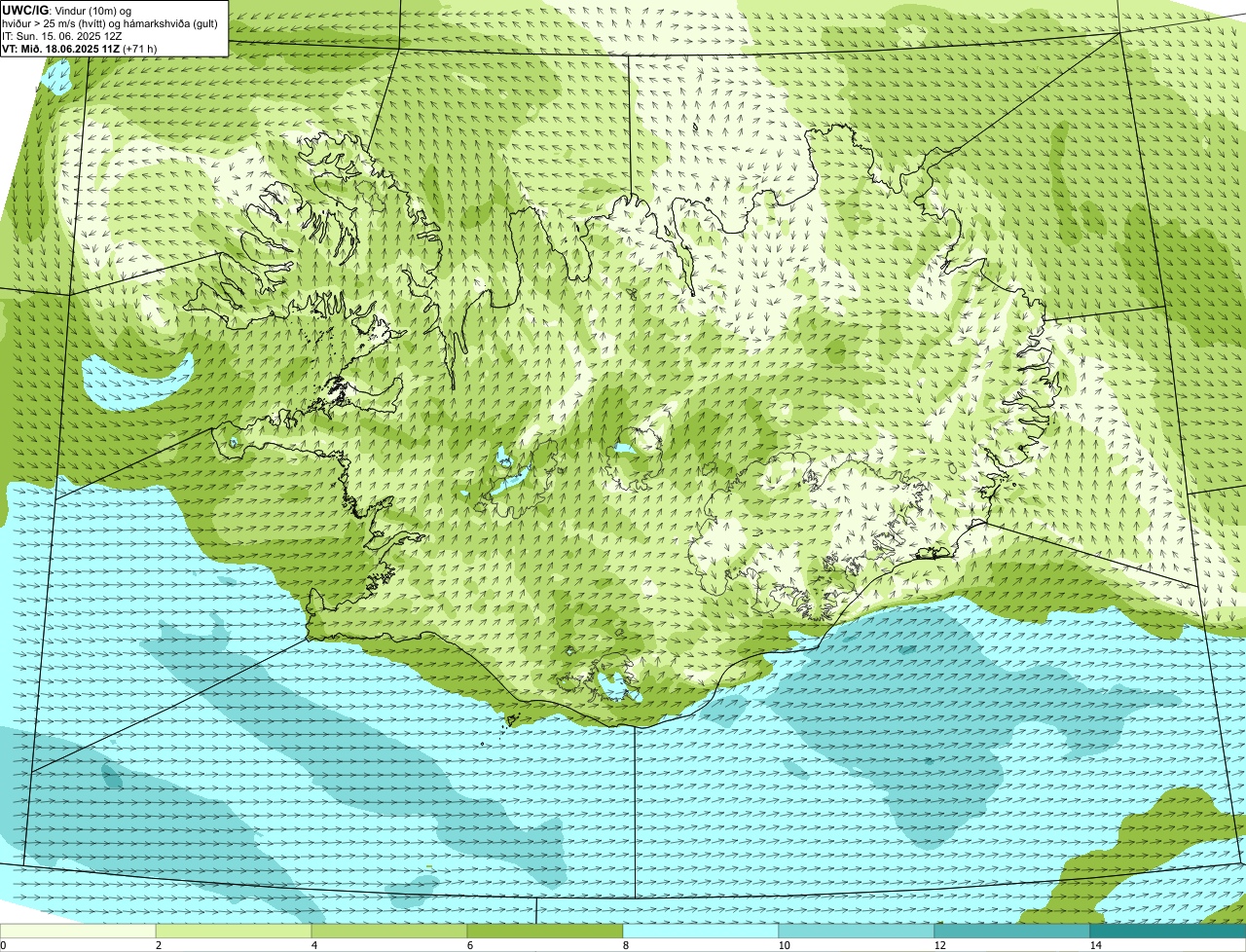Choose the medium teal 12–14 legend segment

[x=1012, y=931]
